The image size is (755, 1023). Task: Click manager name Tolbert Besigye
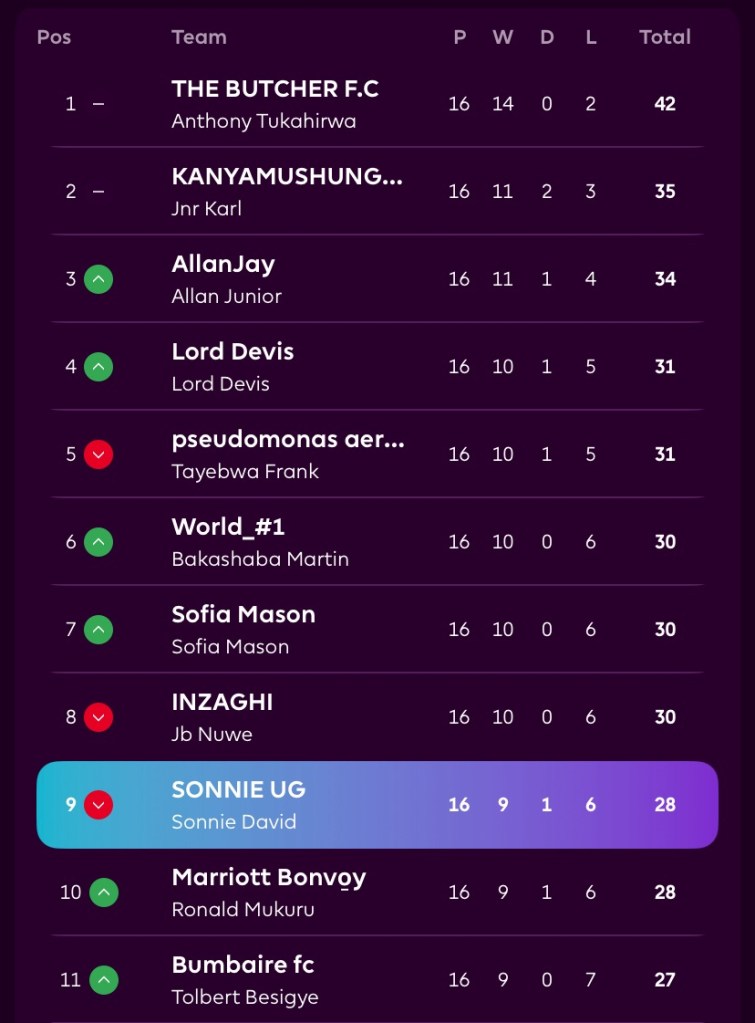tap(245, 997)
